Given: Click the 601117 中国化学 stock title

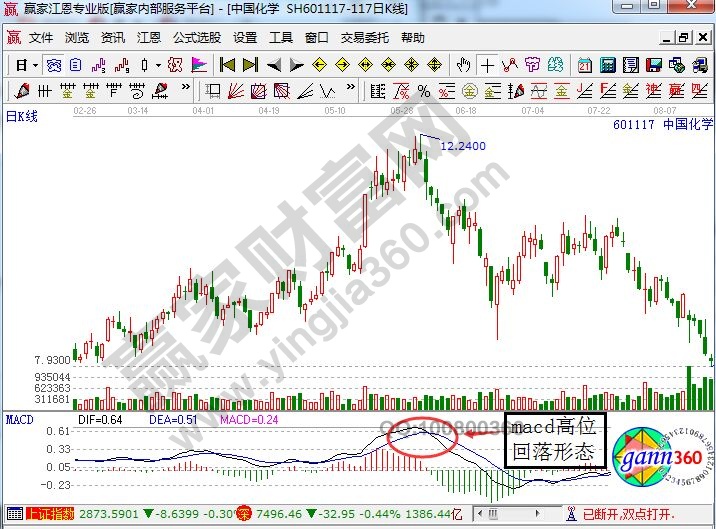Looking at the screenshot, I should pos(660,125).
